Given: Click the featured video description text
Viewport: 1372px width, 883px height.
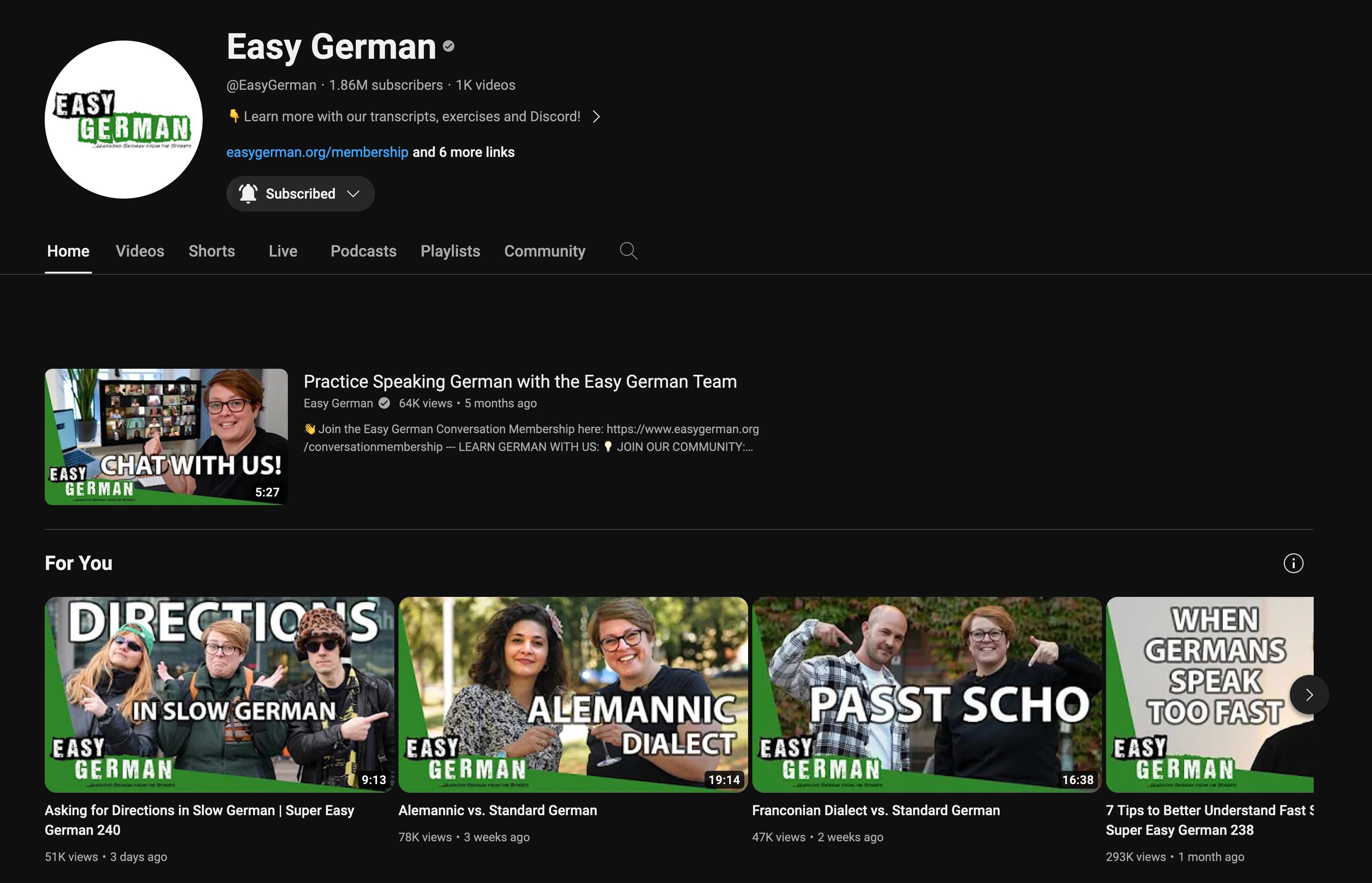Looking at the screenshot, I should click(x=531, y=438).
